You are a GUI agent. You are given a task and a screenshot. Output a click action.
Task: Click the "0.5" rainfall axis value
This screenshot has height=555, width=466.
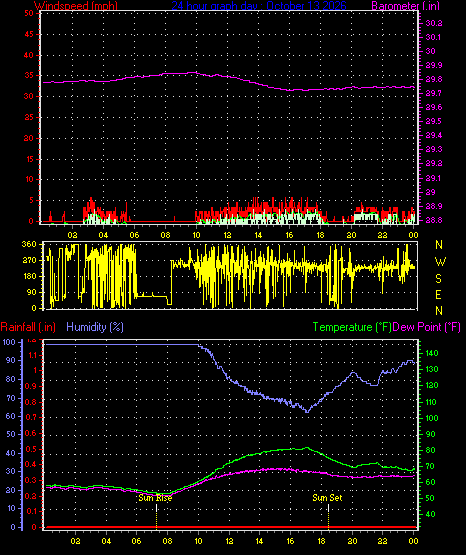click(x=31, y=450)
